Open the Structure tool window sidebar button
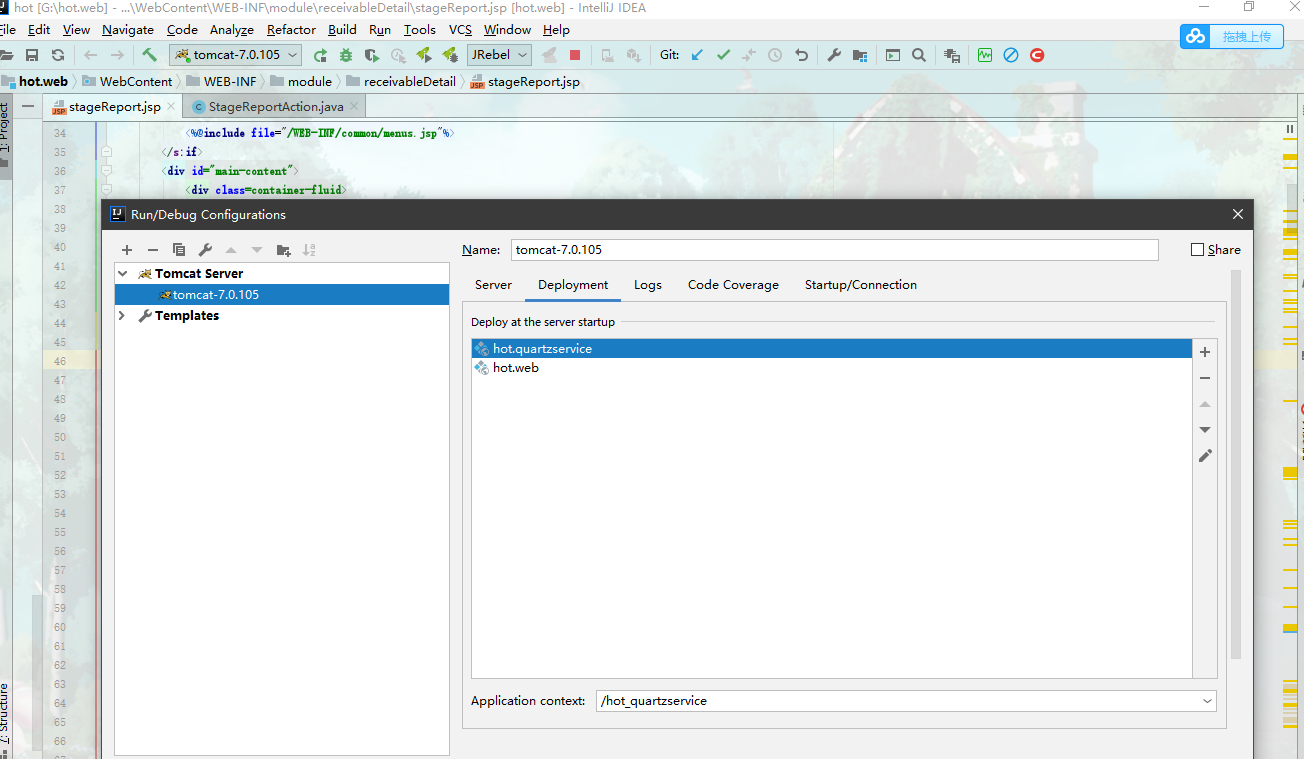The height and width of the screenshot is (759, 1304). tap(5, 721)
